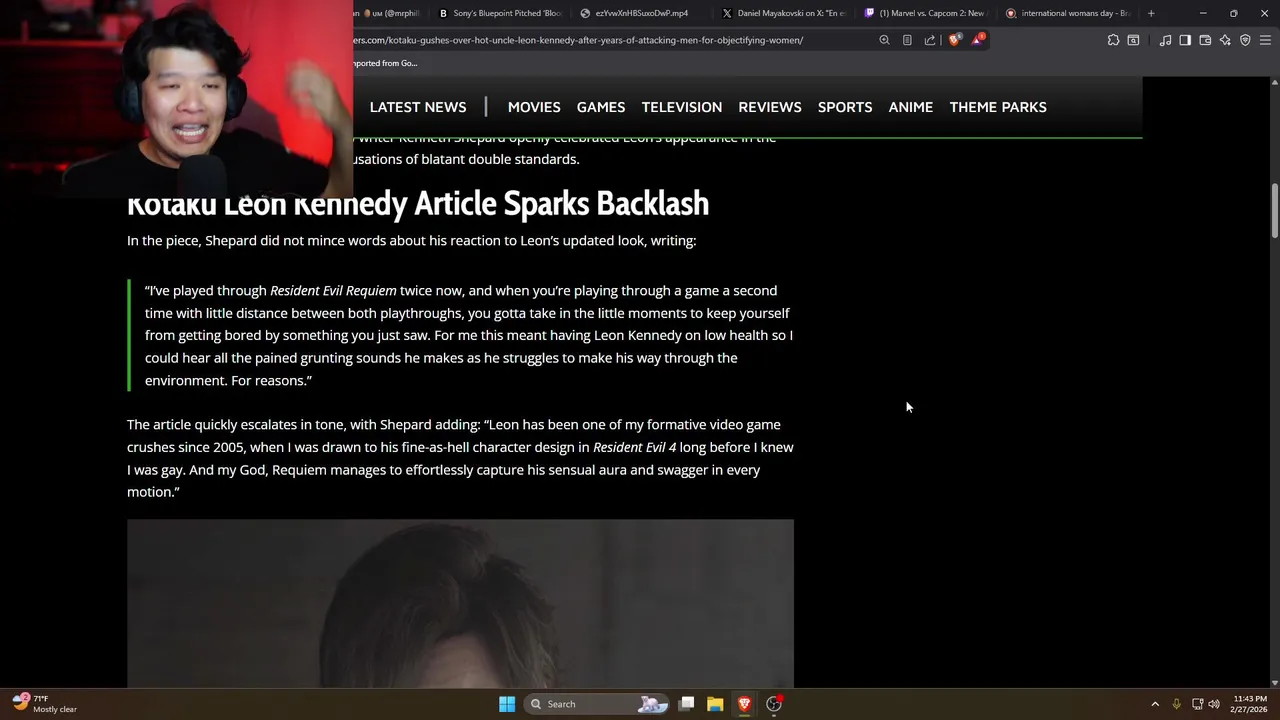
Task: Open the Windows Start button
Action: [507, 704]
